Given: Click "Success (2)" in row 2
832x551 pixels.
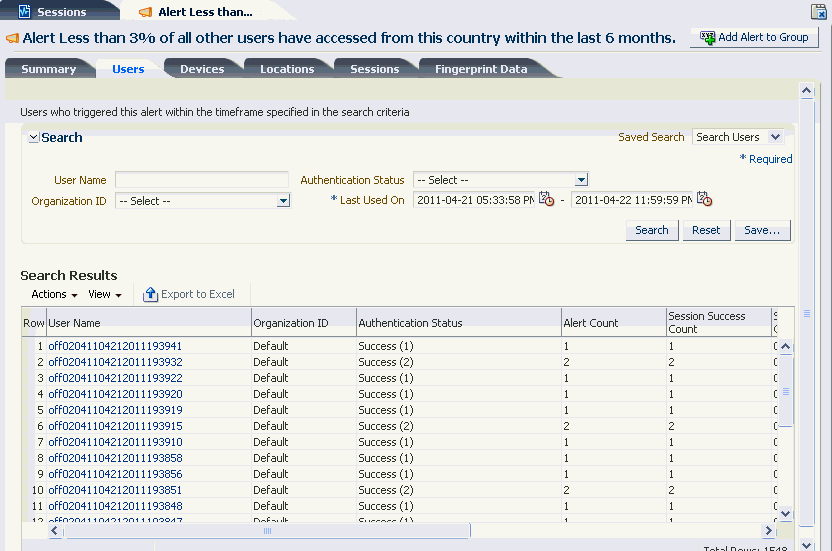Looking at the screenshot, I should [386, 362].
